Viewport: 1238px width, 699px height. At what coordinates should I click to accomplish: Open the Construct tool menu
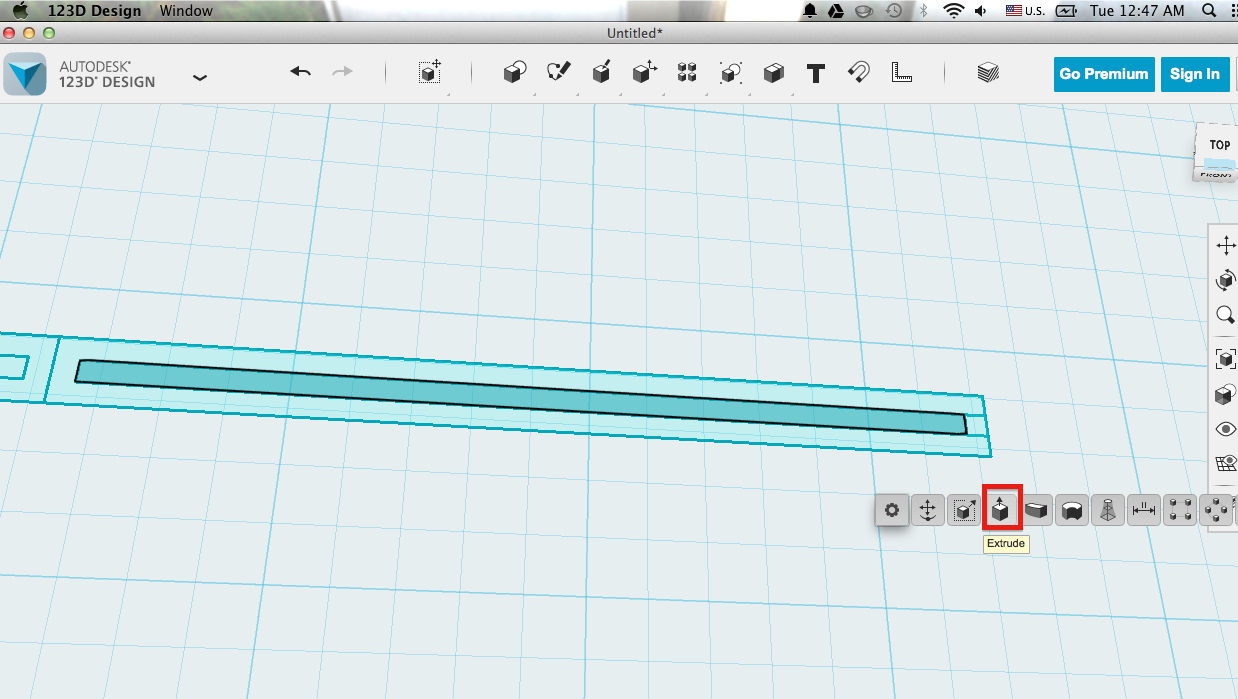coord(601,73)
